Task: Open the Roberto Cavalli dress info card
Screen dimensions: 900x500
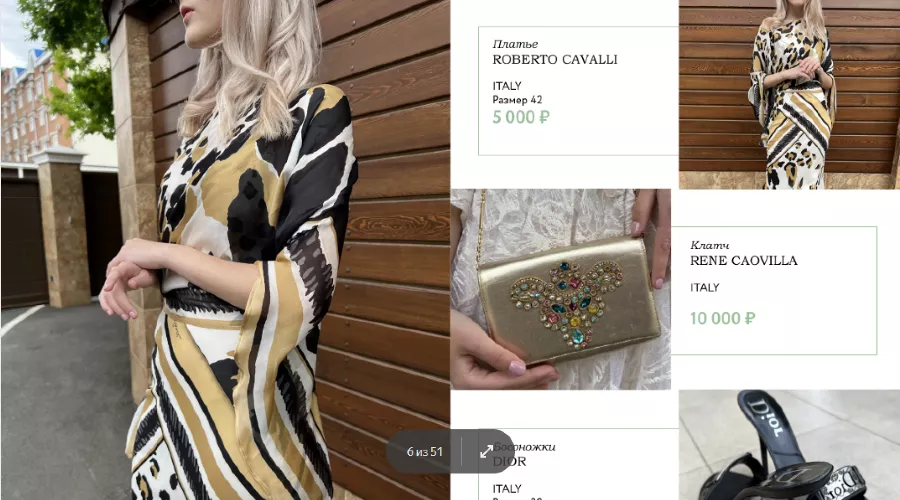Action: pyautogui.click(x=578, y=91)
